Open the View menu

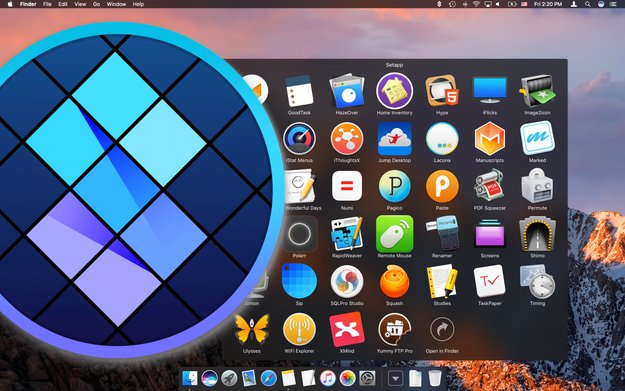click(x=80, y=4)
